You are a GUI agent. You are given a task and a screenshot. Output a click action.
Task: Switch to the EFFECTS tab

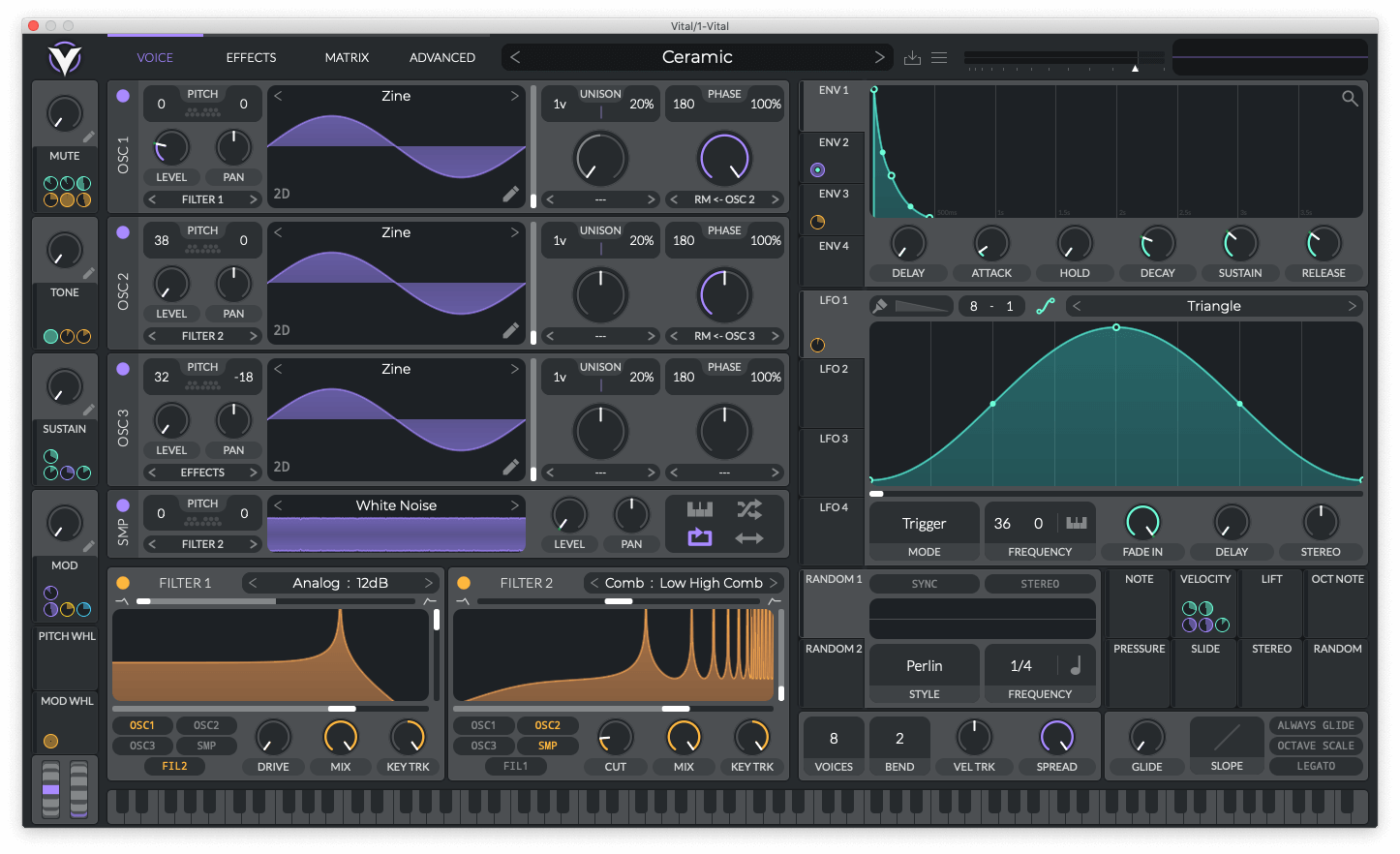coord(251,57)
